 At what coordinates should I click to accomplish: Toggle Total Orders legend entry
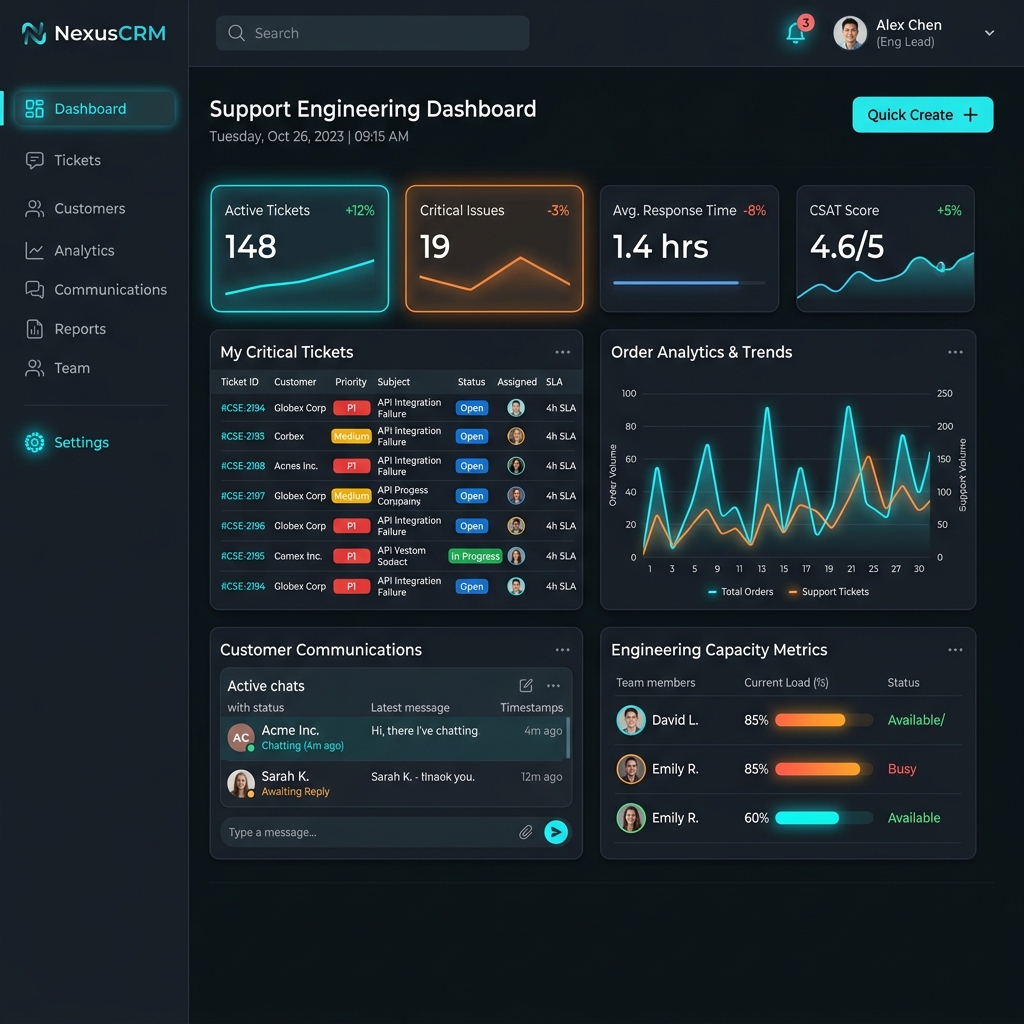click(x=741, y=592)
